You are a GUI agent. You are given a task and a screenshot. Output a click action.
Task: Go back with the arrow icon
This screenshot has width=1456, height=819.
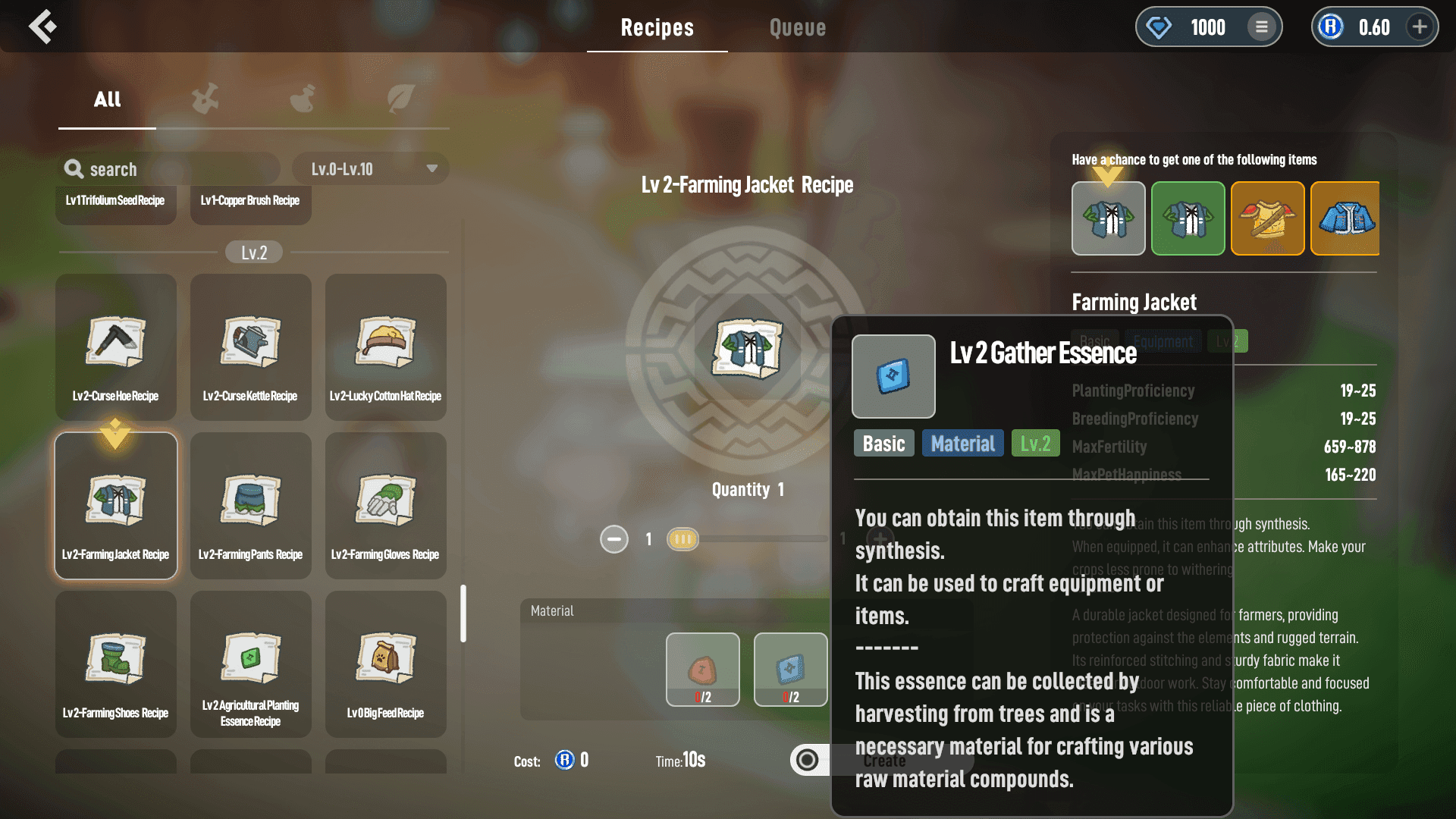point(43,27)
